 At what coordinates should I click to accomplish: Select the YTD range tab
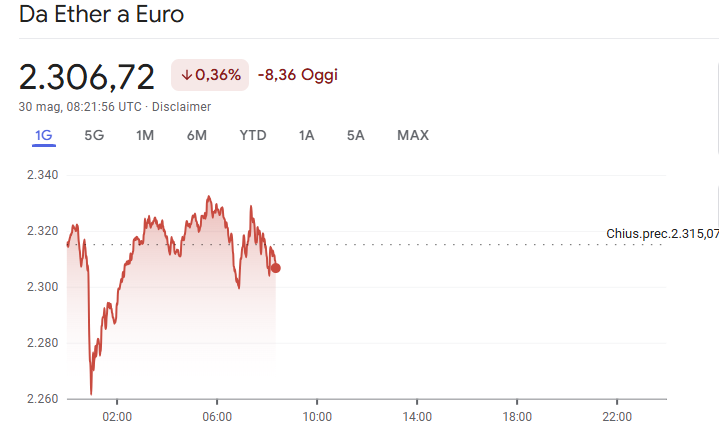click(x=253, y=135)
